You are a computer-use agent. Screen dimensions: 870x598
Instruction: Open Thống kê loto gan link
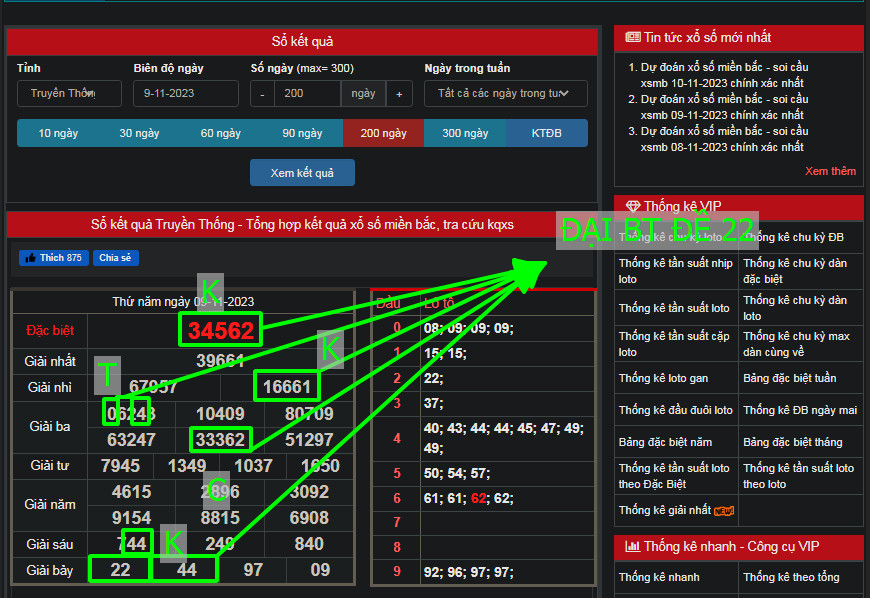[663, 378]
